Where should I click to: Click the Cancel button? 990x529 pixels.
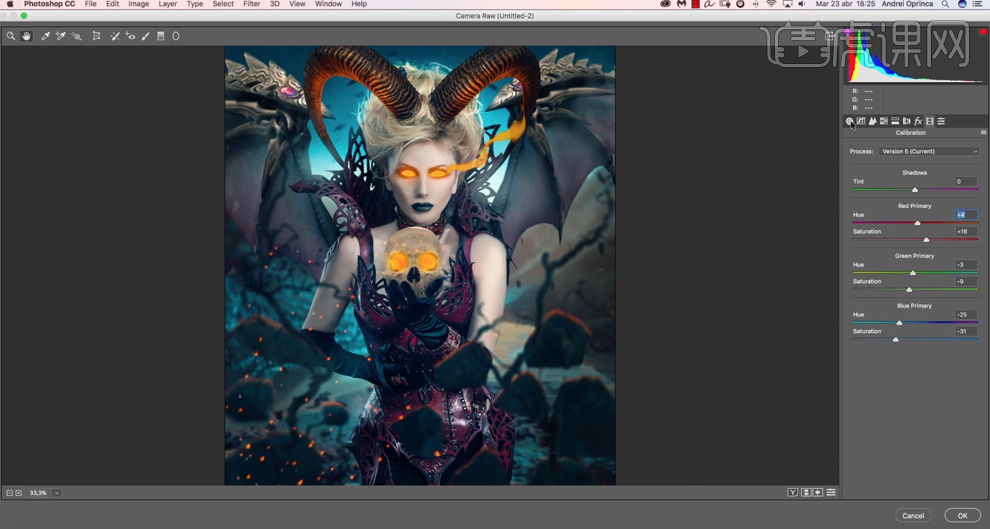[x=913, y=515]
